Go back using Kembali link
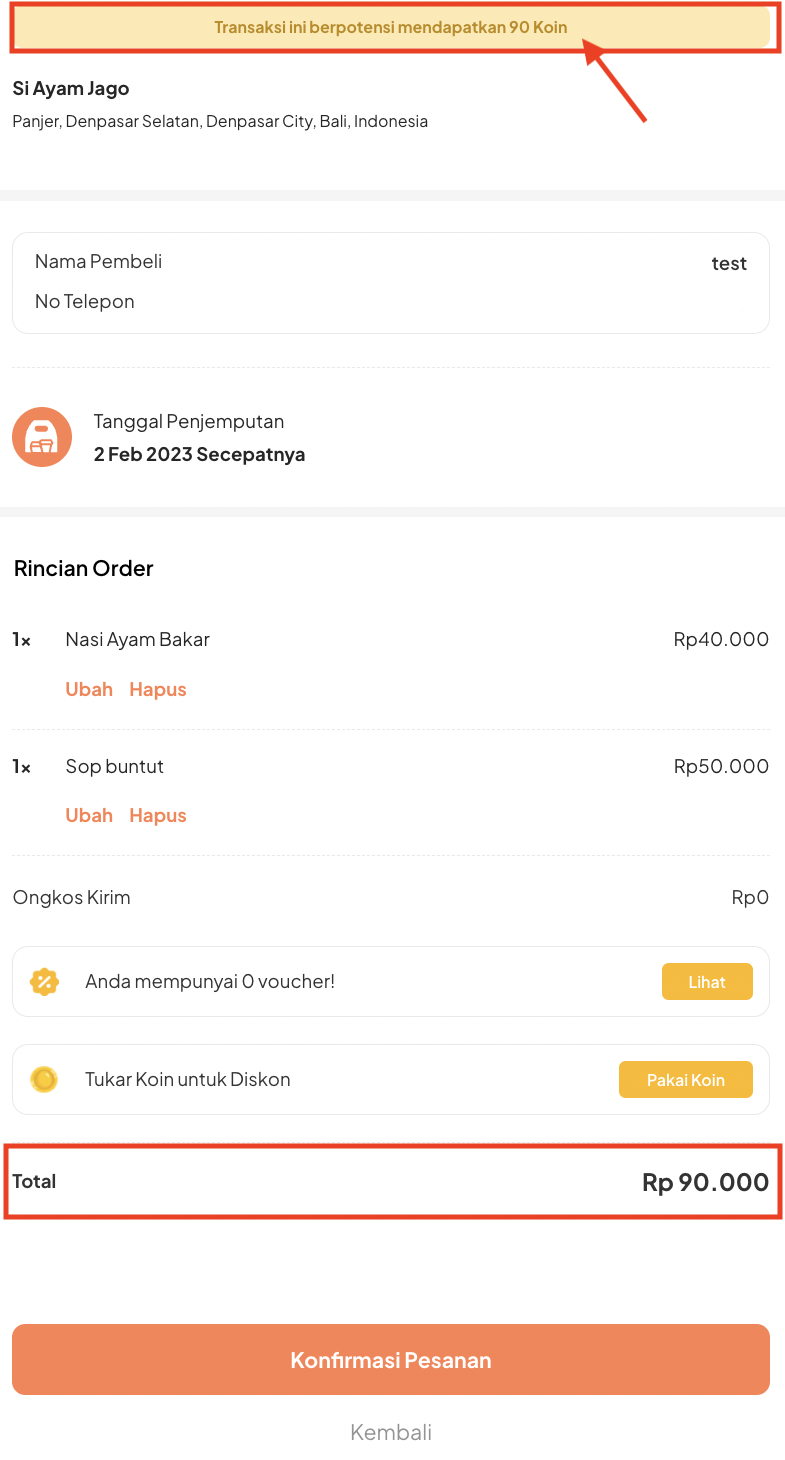785x1460 pixels. click(391, 1432)
